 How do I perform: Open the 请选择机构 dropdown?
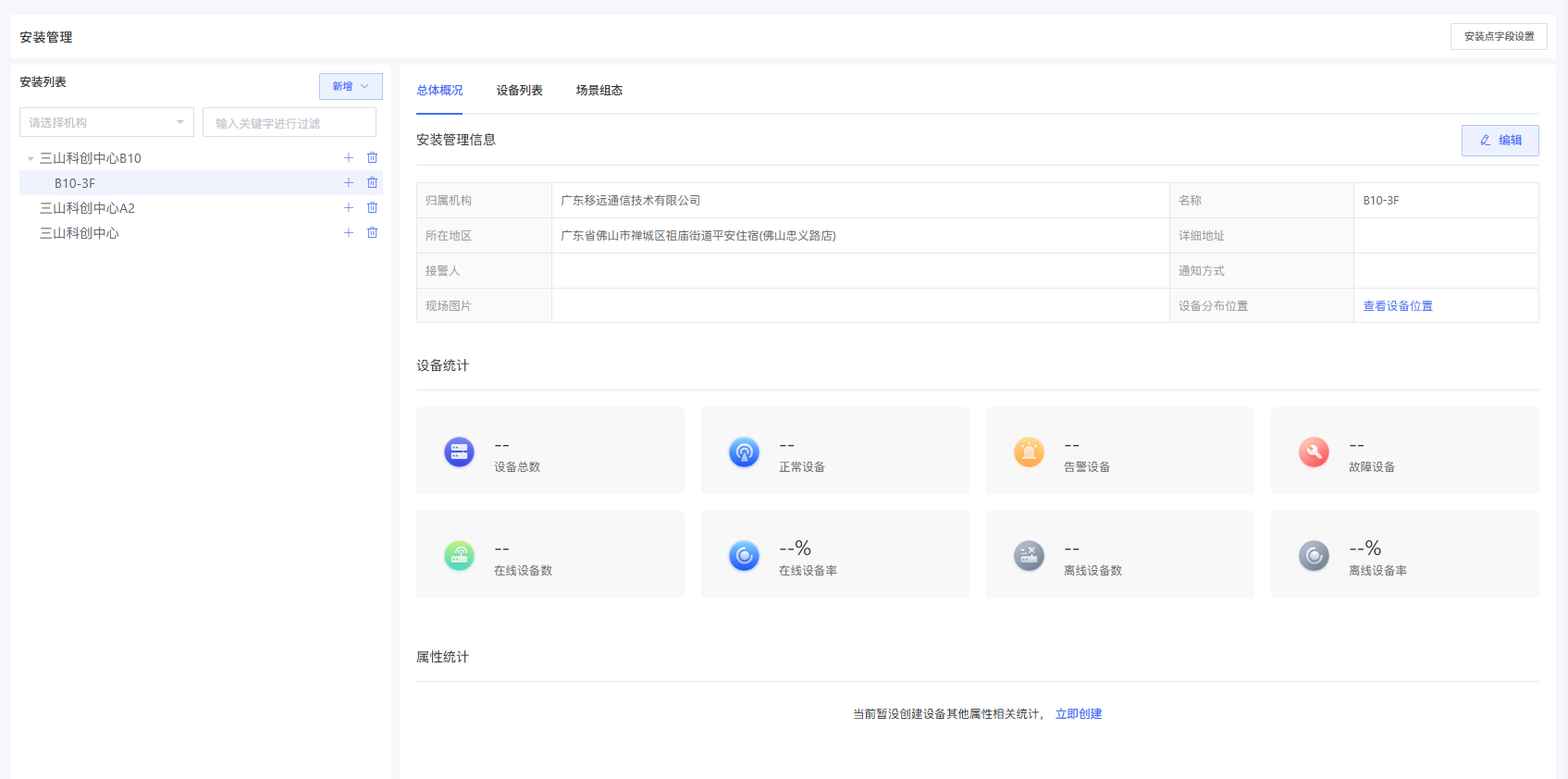(x=106, y=122)
